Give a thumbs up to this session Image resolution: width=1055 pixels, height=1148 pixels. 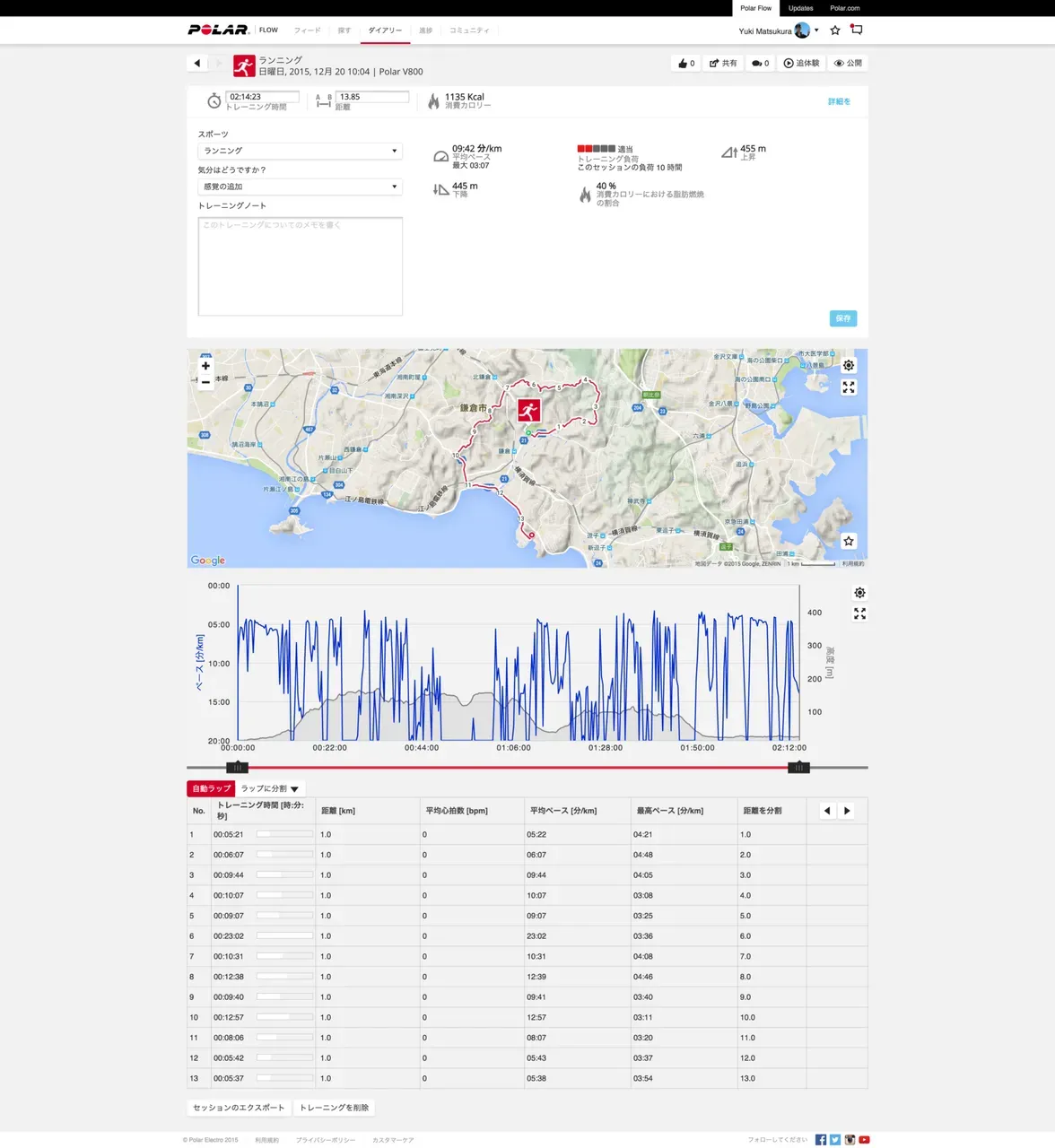pos(684,63)
